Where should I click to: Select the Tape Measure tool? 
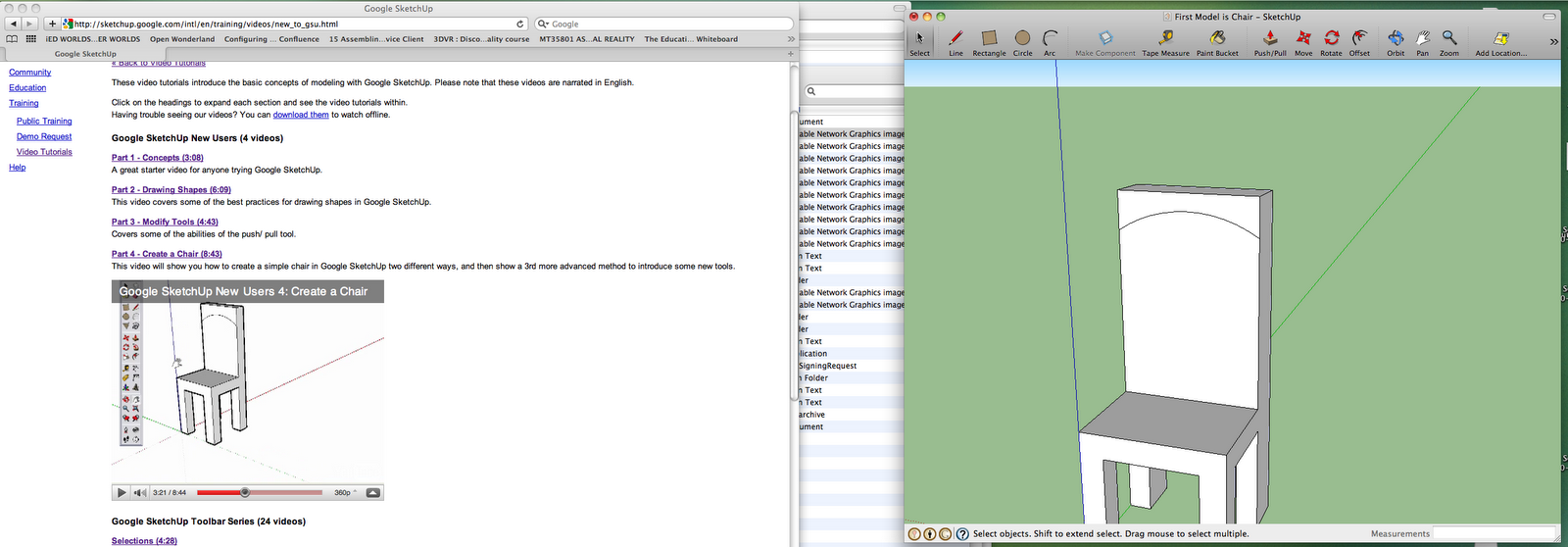pos(1165,42)
